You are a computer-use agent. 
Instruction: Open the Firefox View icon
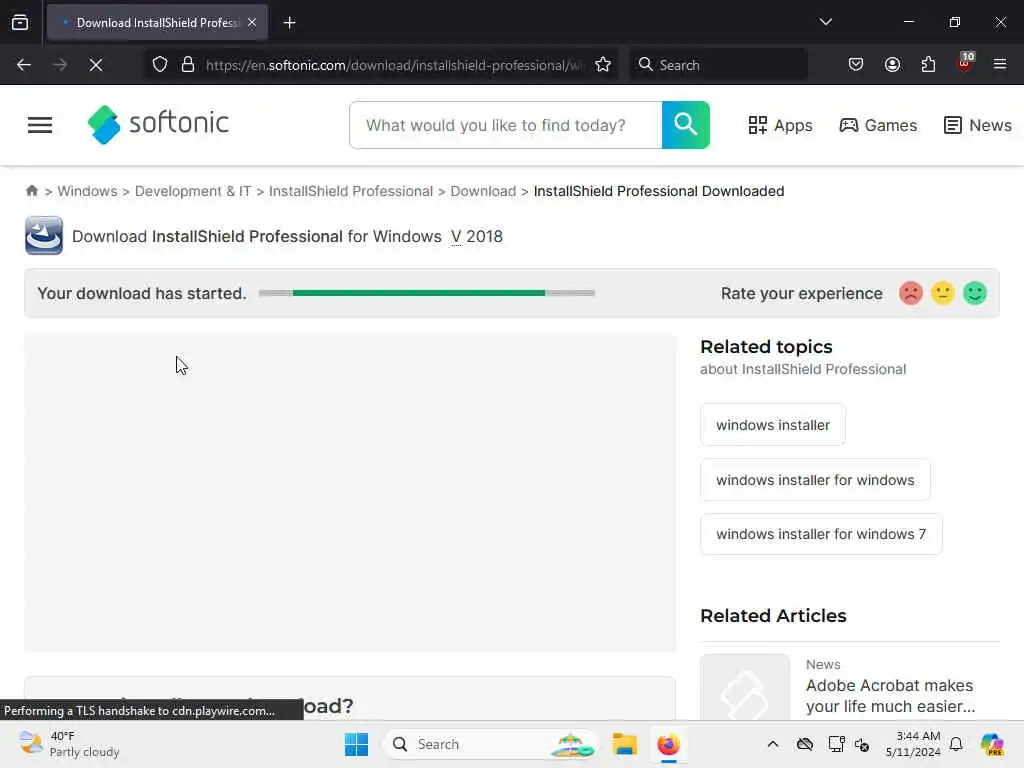click(20, 23)
